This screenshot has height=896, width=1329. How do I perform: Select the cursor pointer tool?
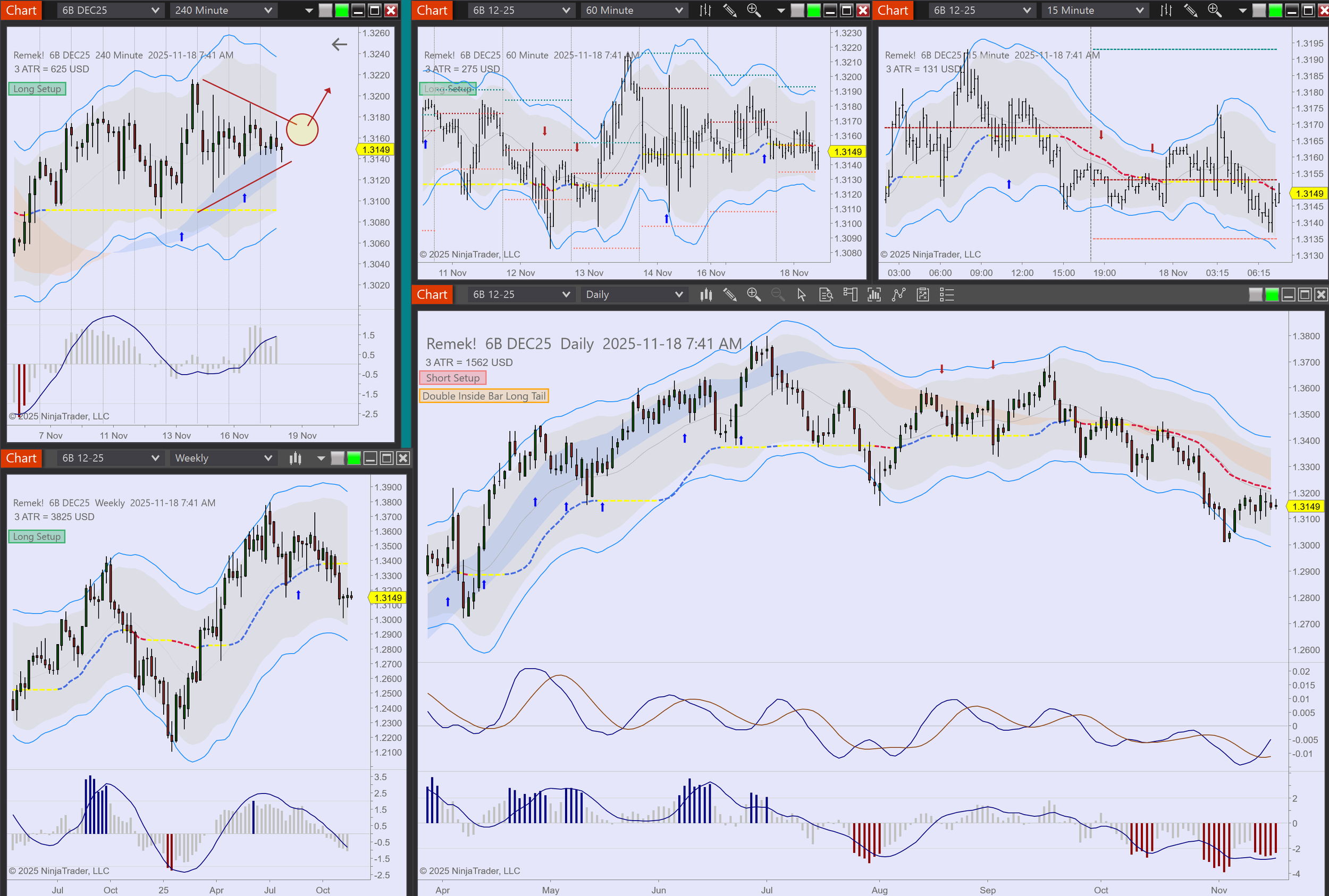[802, 295]
